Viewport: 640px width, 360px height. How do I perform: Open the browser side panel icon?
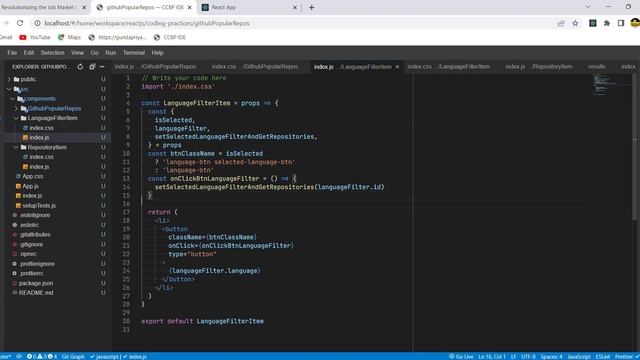(621, 23)
